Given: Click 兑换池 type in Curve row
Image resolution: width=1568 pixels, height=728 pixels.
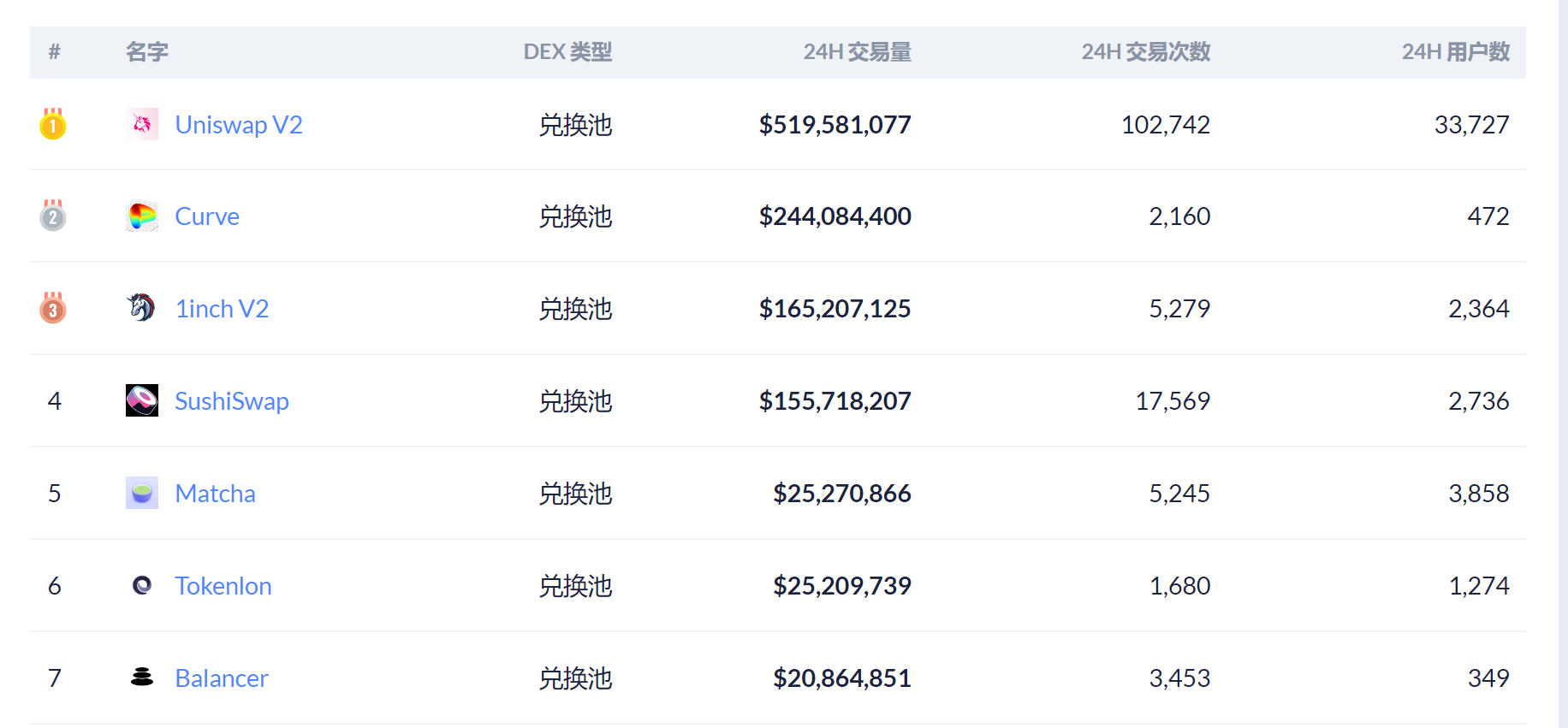Looking at the screenshot, I should pyautogui.click(x=575, y=216).
